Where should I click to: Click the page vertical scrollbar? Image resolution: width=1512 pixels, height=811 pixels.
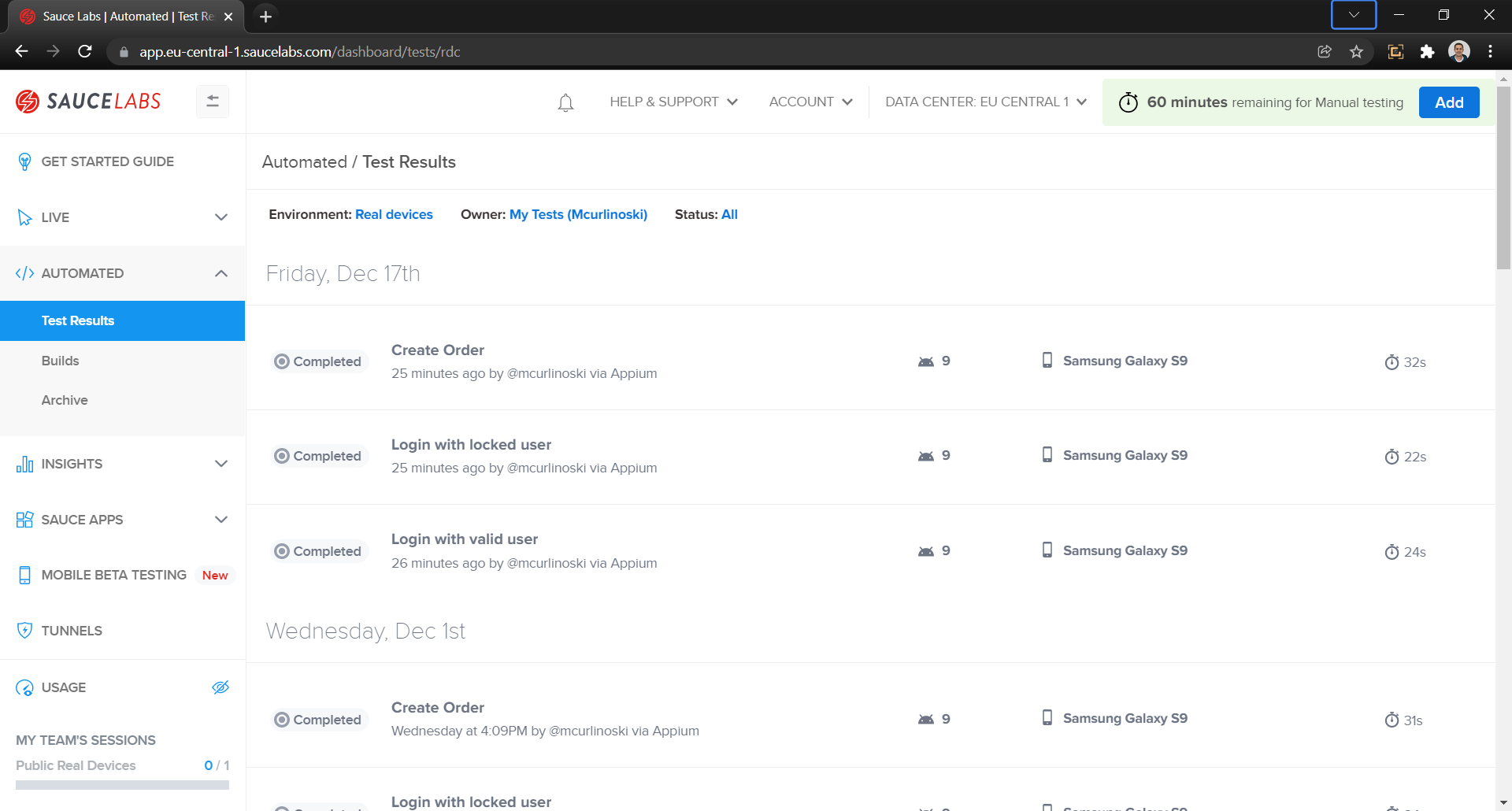tap(1503, 177)
